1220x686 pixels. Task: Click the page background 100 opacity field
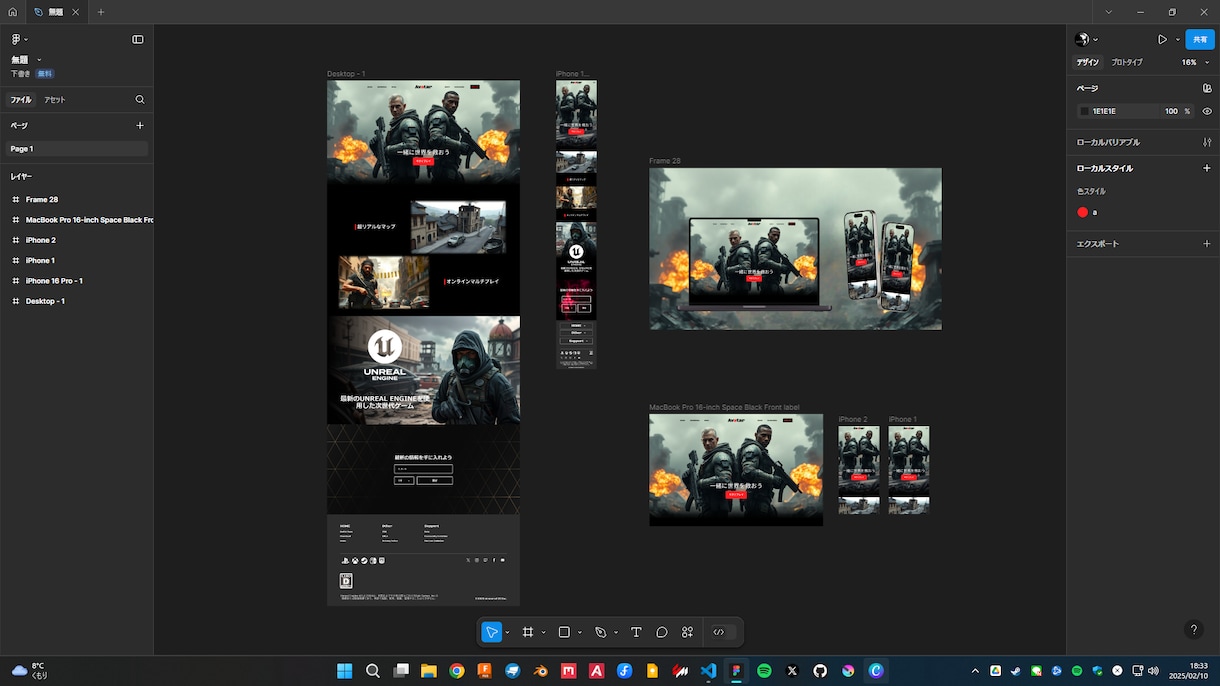1172,111
